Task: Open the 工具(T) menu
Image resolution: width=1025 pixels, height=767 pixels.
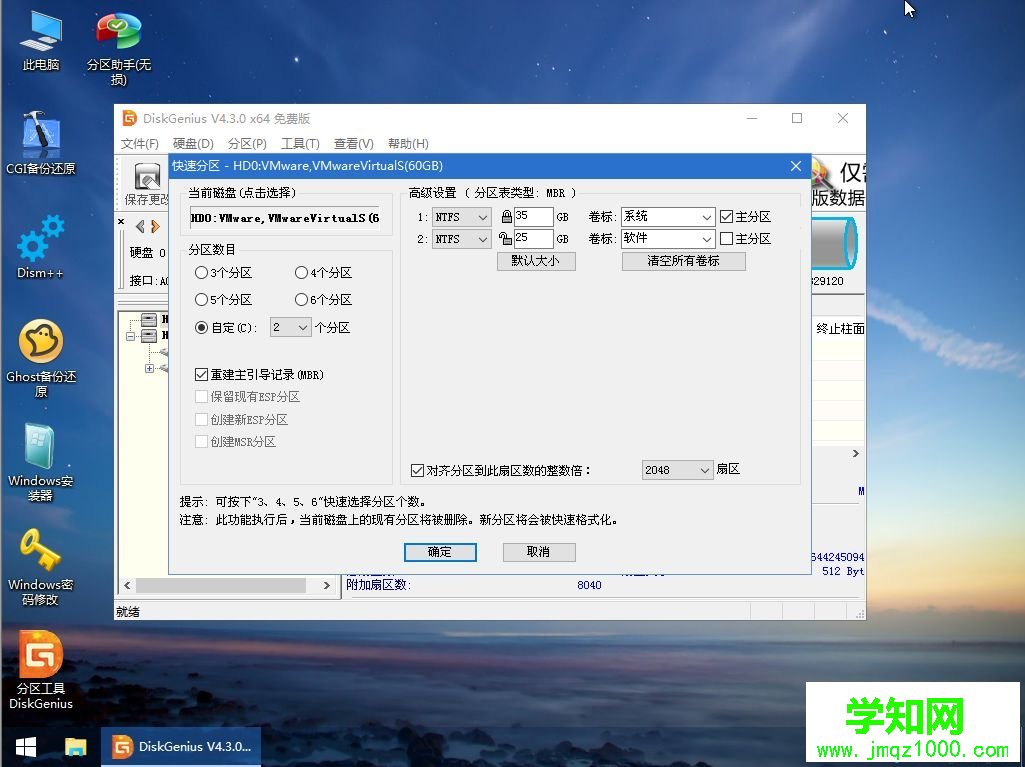Action: click(x=300, y=143)
